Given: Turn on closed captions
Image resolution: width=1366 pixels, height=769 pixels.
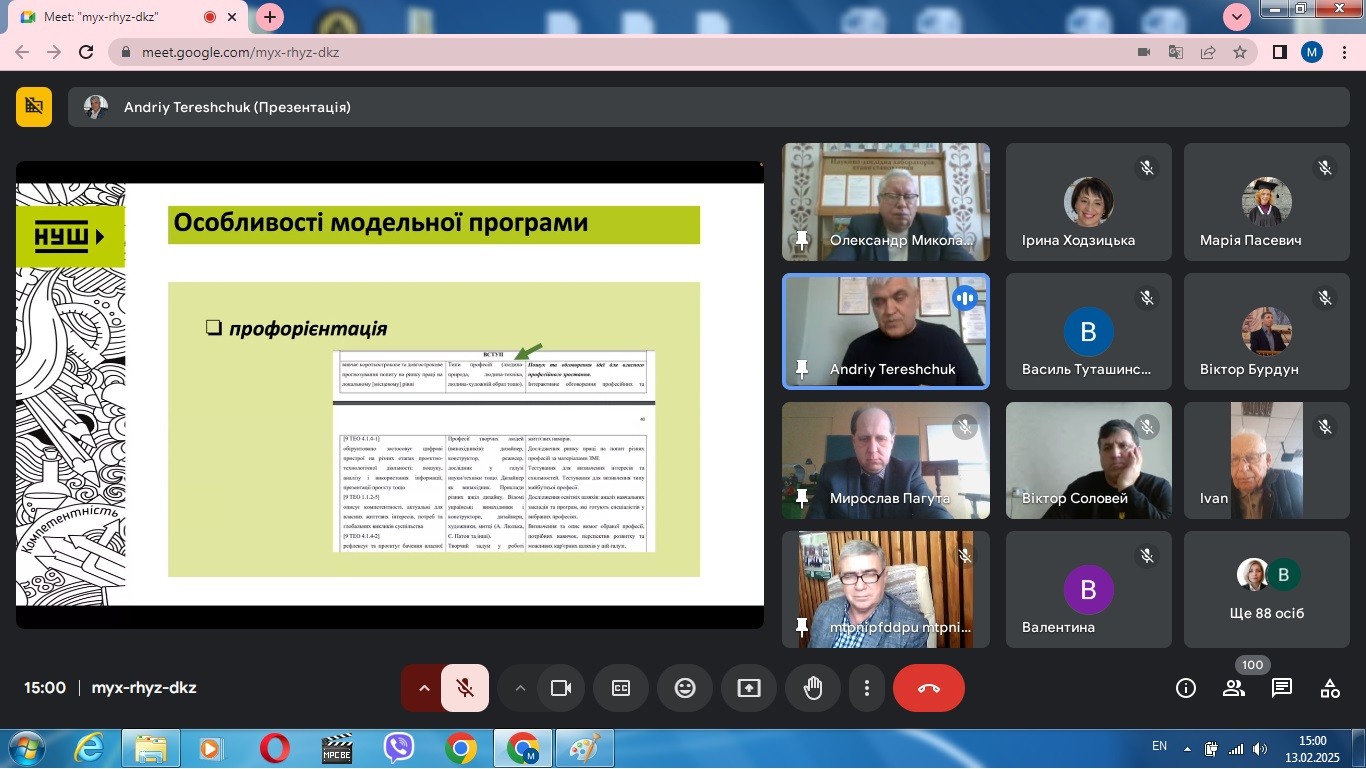Looking at the screenshot, I should [621, 688].
